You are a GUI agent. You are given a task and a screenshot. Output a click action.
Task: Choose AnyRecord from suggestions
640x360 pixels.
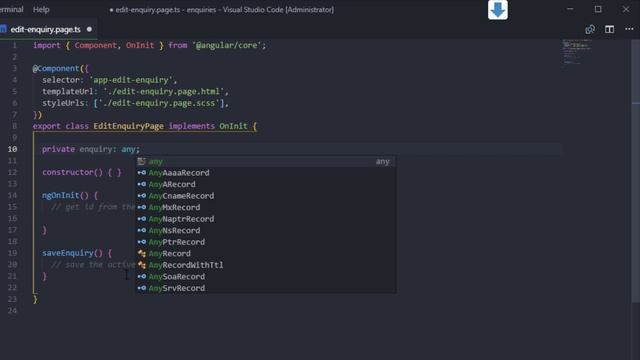(x=266, y=253)
